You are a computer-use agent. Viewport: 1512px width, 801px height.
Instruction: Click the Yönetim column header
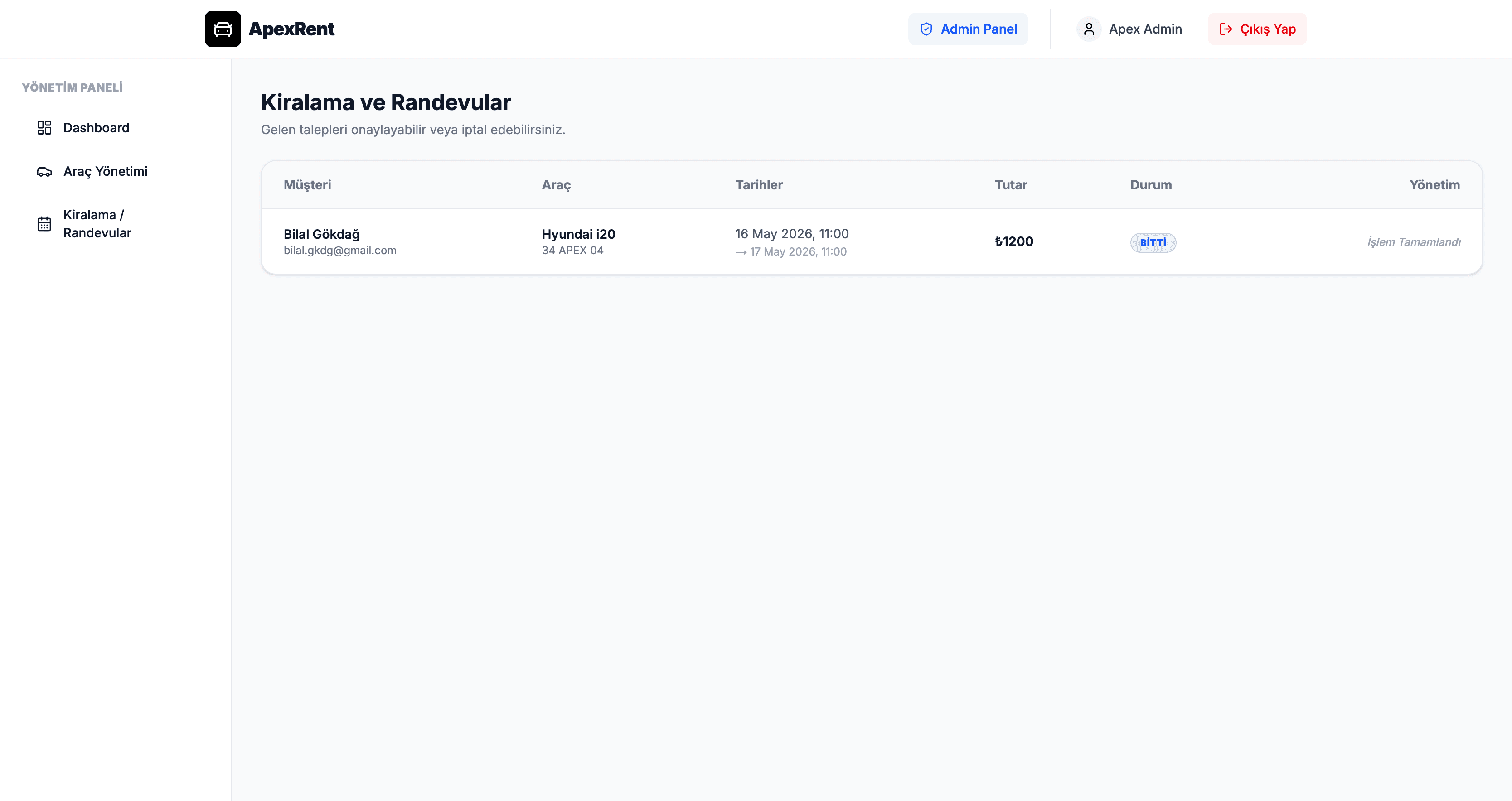1434,185
